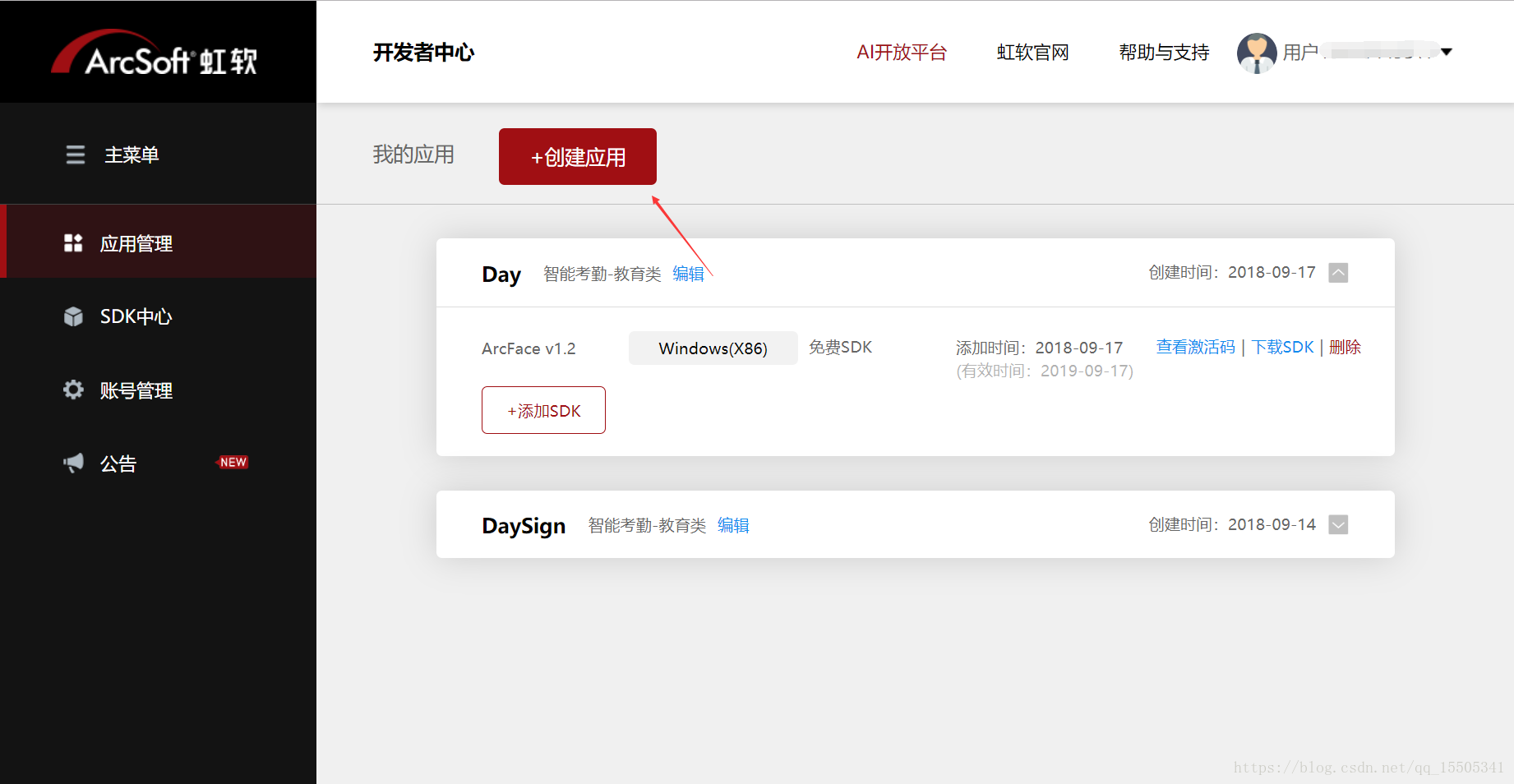Open 应用管理 in the sidebar

pos(158,242)
